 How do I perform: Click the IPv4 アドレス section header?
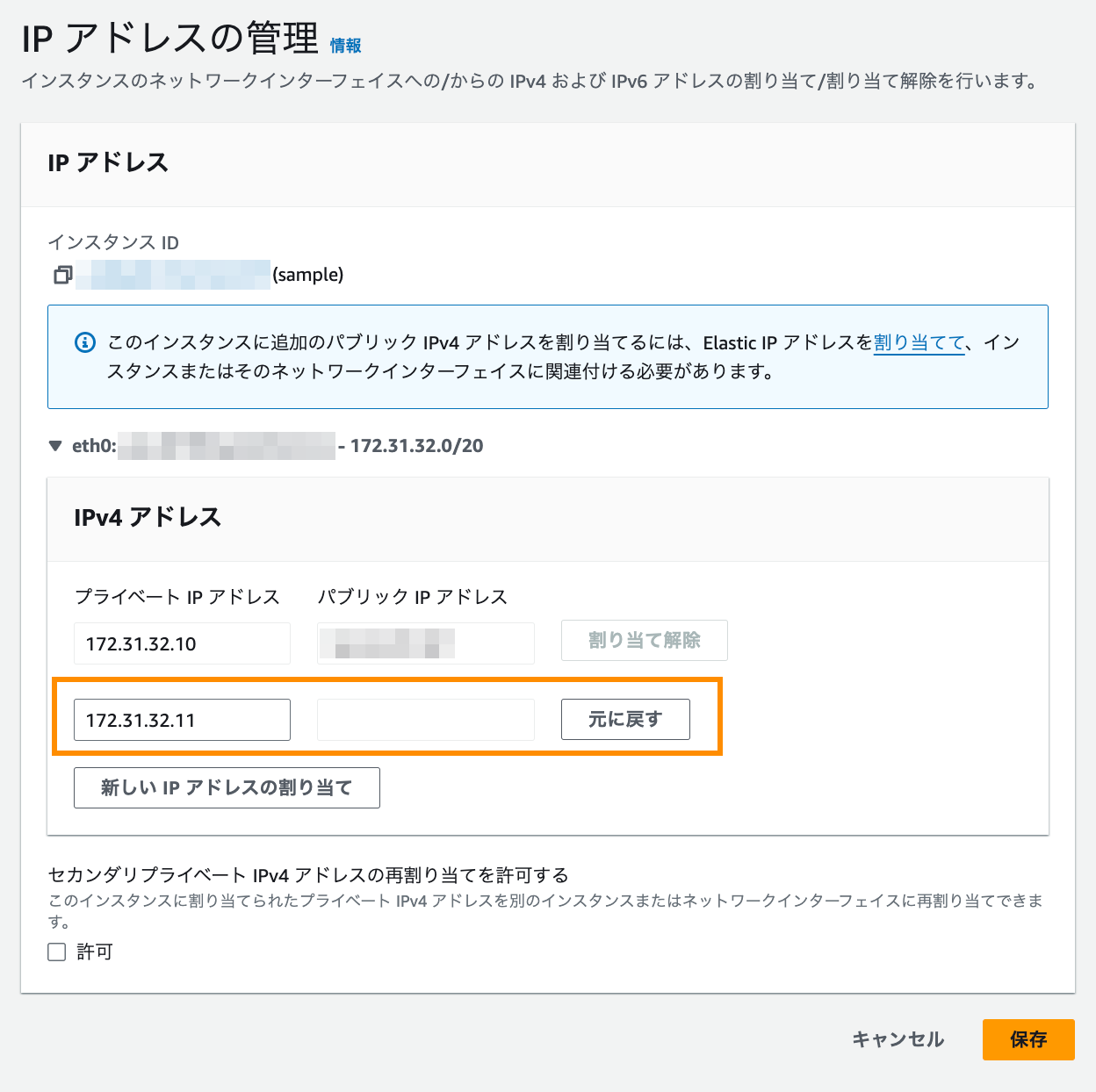(148, 518)
